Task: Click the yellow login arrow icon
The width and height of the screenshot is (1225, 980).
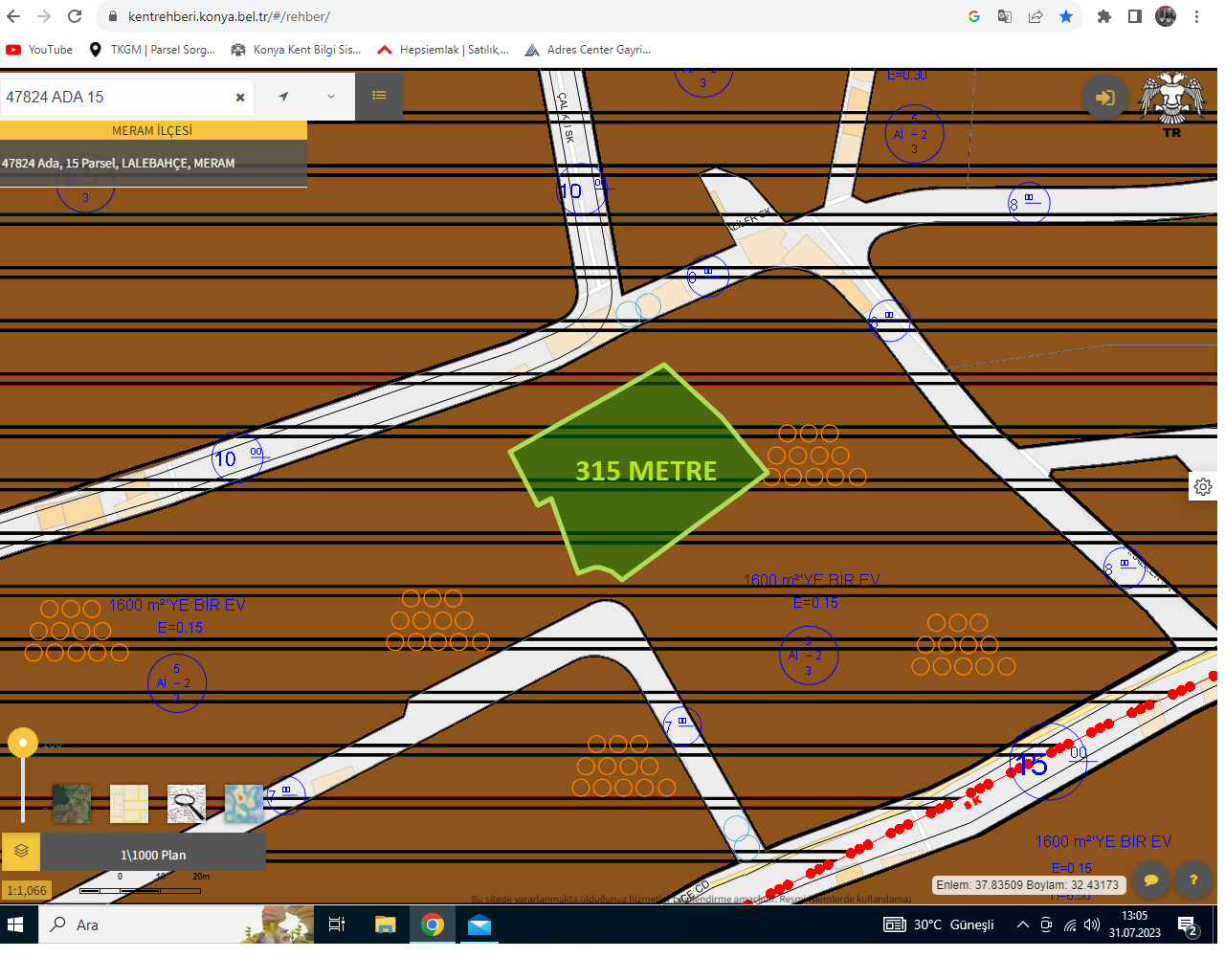Action: [1105, 97]
